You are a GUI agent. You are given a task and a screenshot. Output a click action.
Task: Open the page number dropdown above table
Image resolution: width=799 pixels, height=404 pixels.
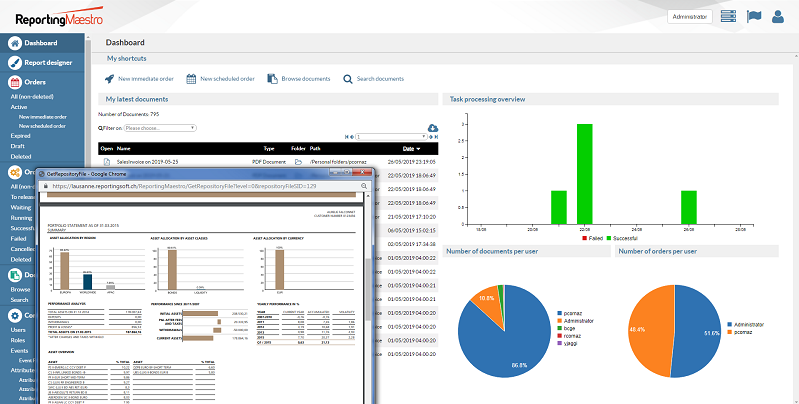pos(390,136)
